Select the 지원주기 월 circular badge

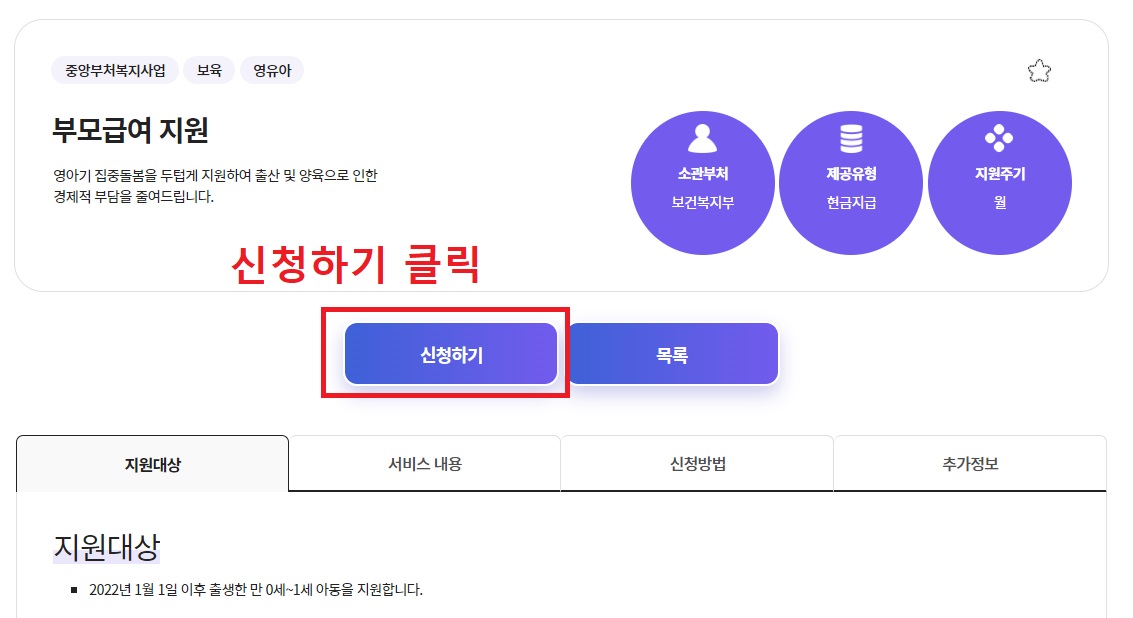click(1000, 181)
